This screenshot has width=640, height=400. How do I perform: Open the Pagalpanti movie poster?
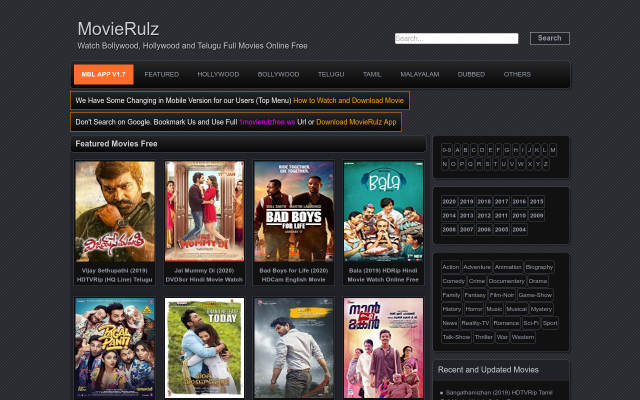coord(115,348)
